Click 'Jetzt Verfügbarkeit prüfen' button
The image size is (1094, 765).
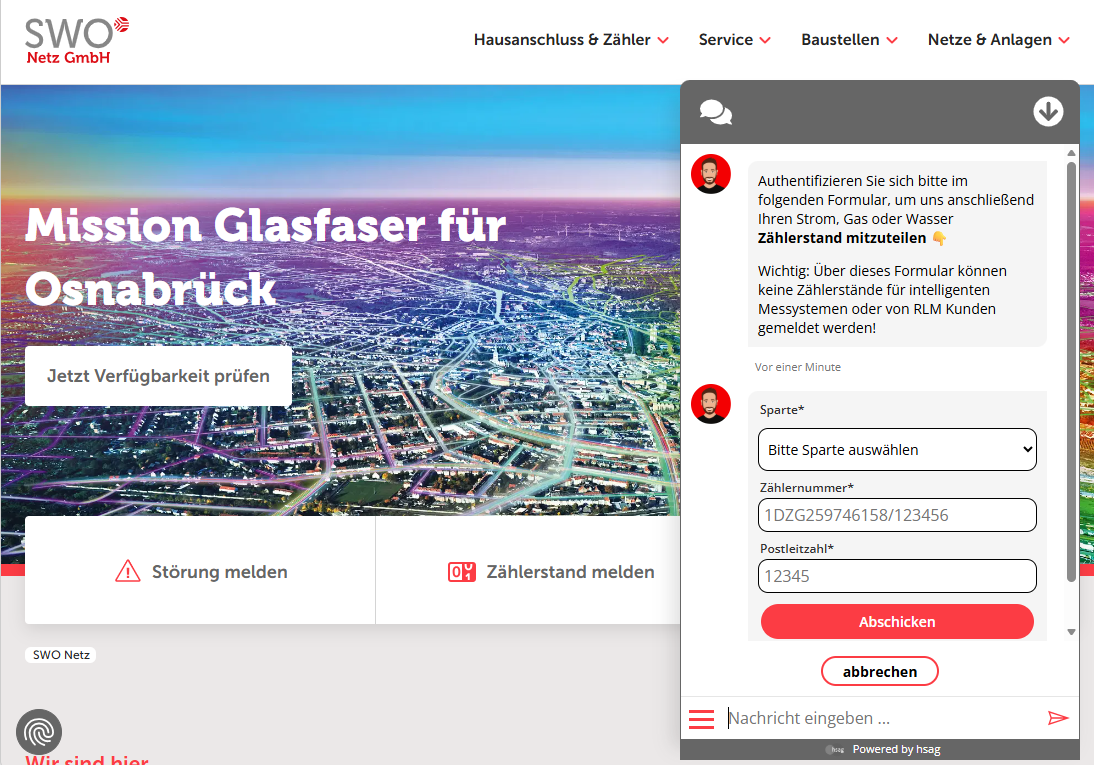[158, 376]
